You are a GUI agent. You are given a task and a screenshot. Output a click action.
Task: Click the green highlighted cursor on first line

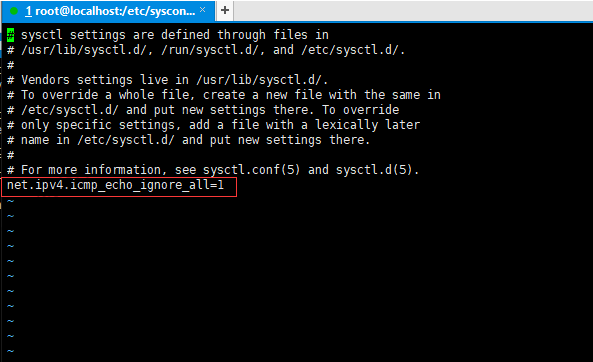tap(11, 35)
